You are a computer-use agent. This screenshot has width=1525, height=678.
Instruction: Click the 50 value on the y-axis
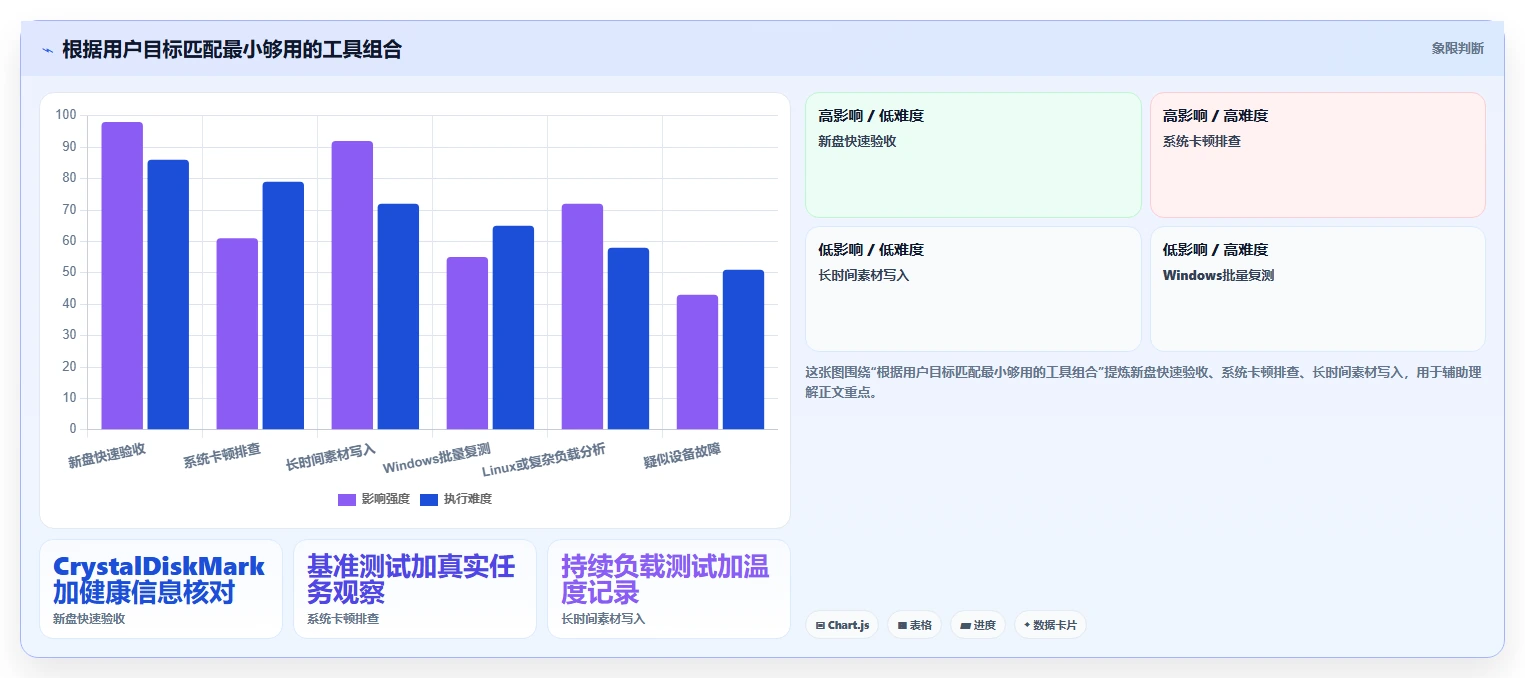point(69,272)
